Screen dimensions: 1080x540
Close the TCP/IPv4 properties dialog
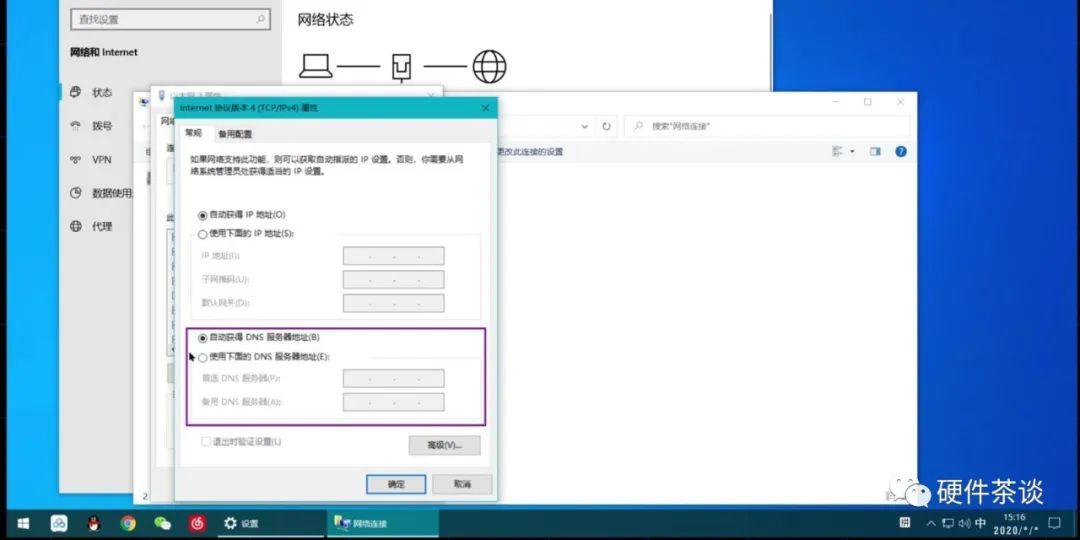tap(485, 108)
